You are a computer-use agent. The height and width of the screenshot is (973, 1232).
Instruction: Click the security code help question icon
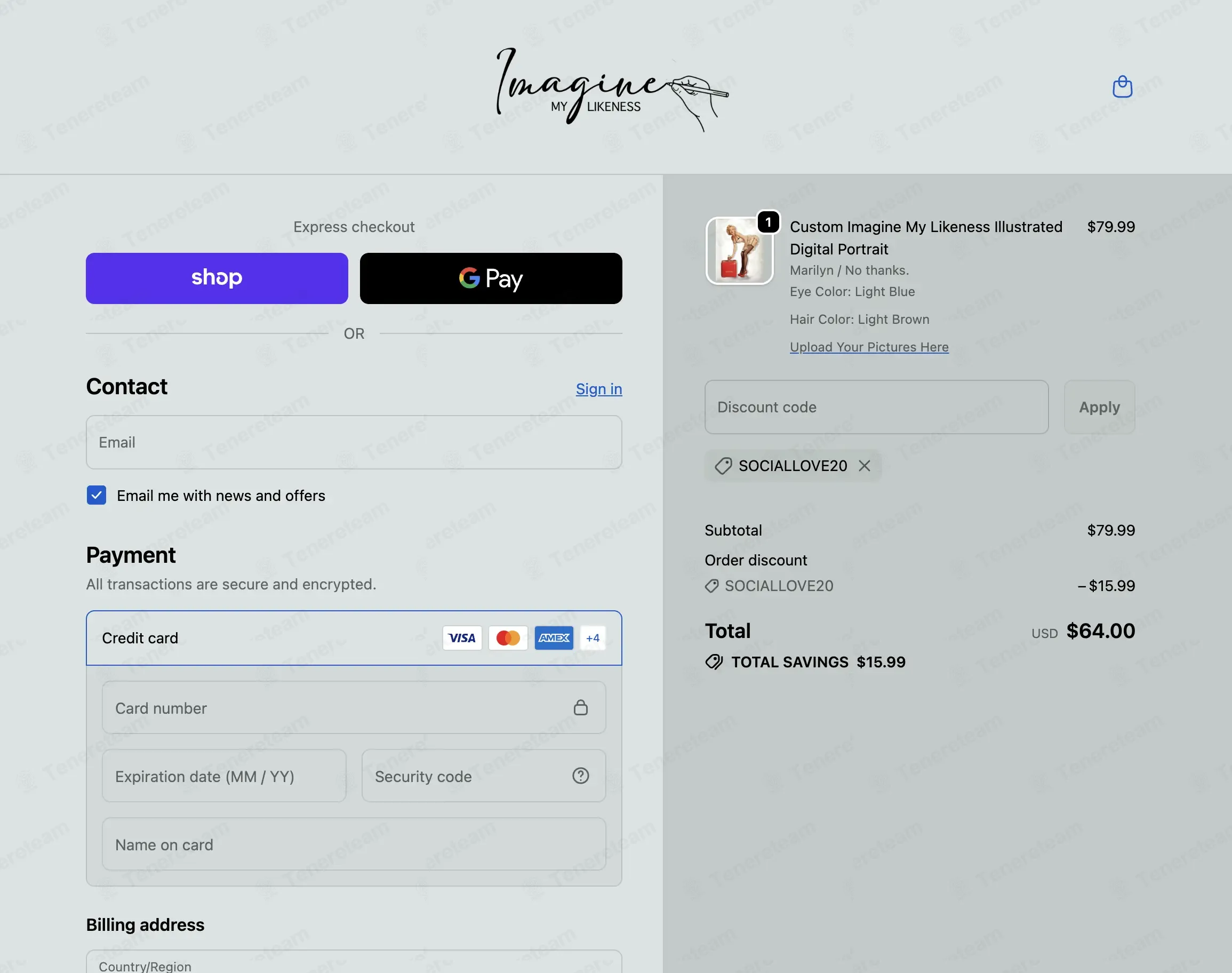[x=580, y=775]
